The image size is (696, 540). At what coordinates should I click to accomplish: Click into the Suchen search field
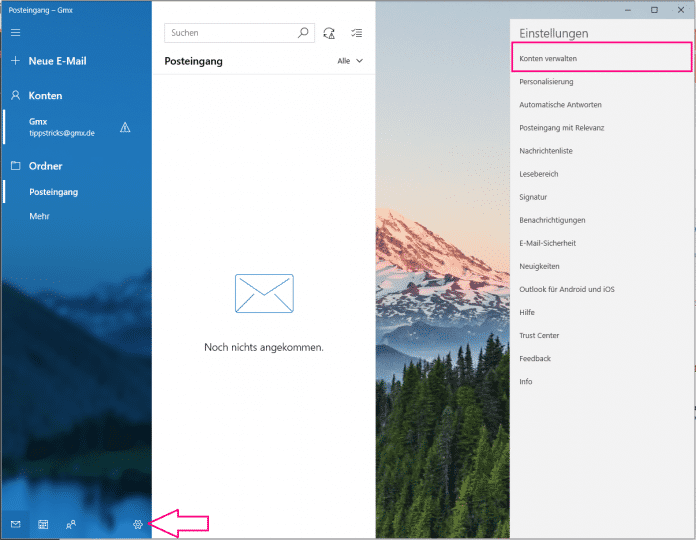click(x=230, y=33)
